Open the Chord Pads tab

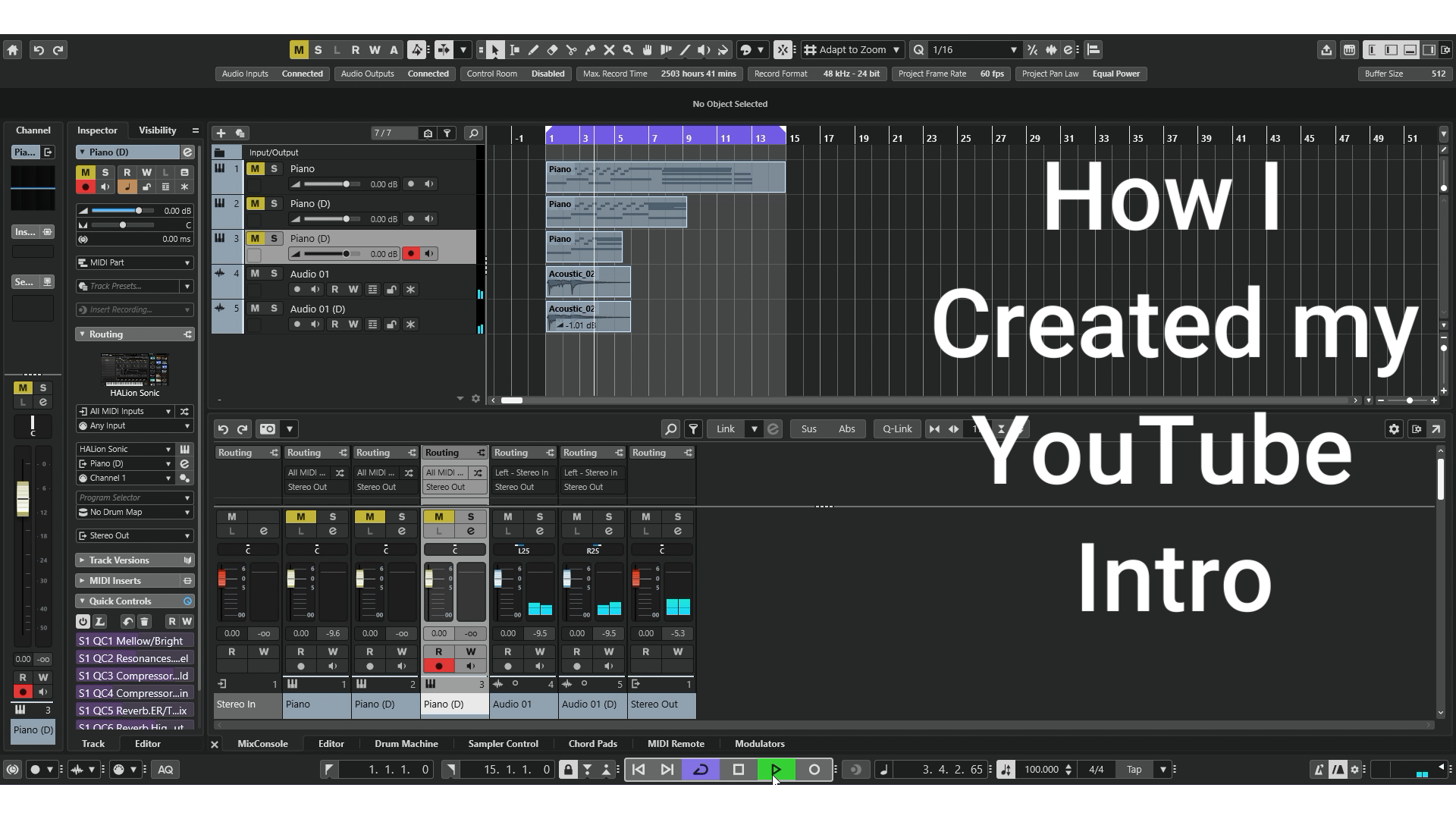coord(593,744)
